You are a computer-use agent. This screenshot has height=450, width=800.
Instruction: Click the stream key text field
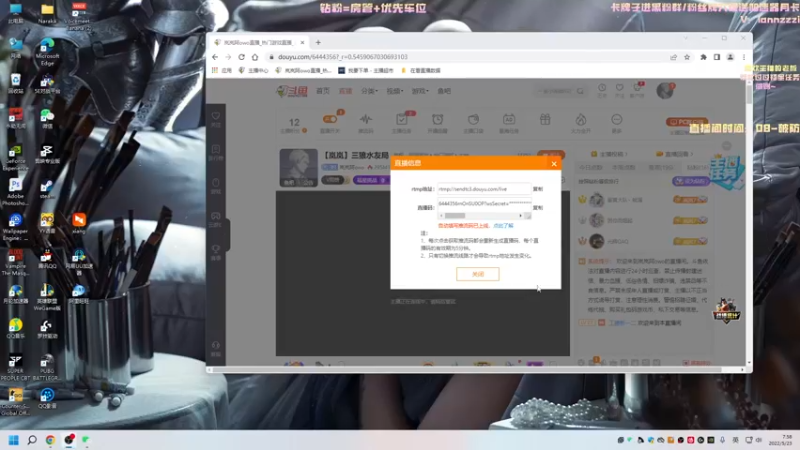point(484,204)
